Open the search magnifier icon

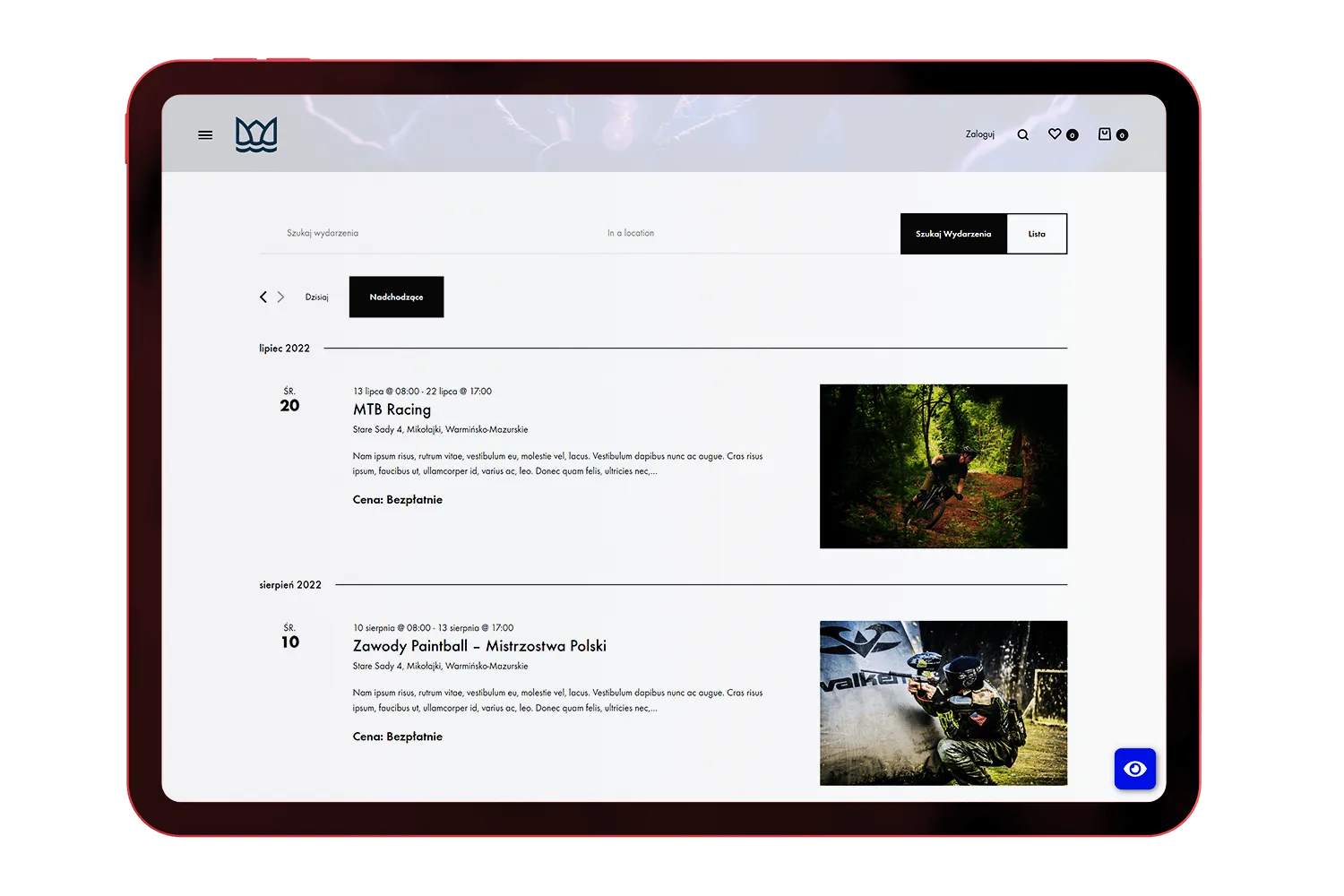[x=1022, y=135]
